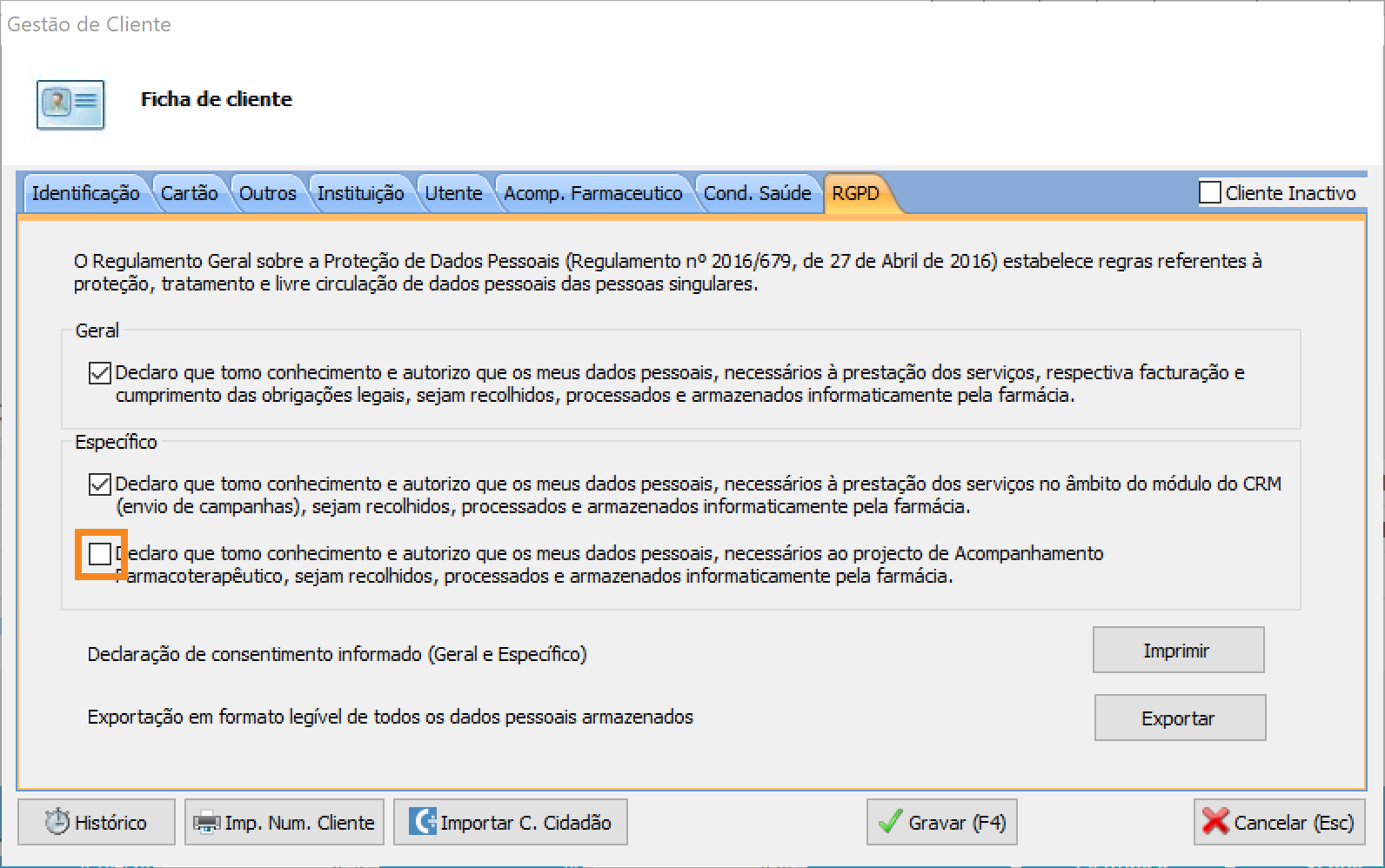Switch to Acomp. Farmaceutico tab
The image size is (1385, 868).
coord(592,193)
